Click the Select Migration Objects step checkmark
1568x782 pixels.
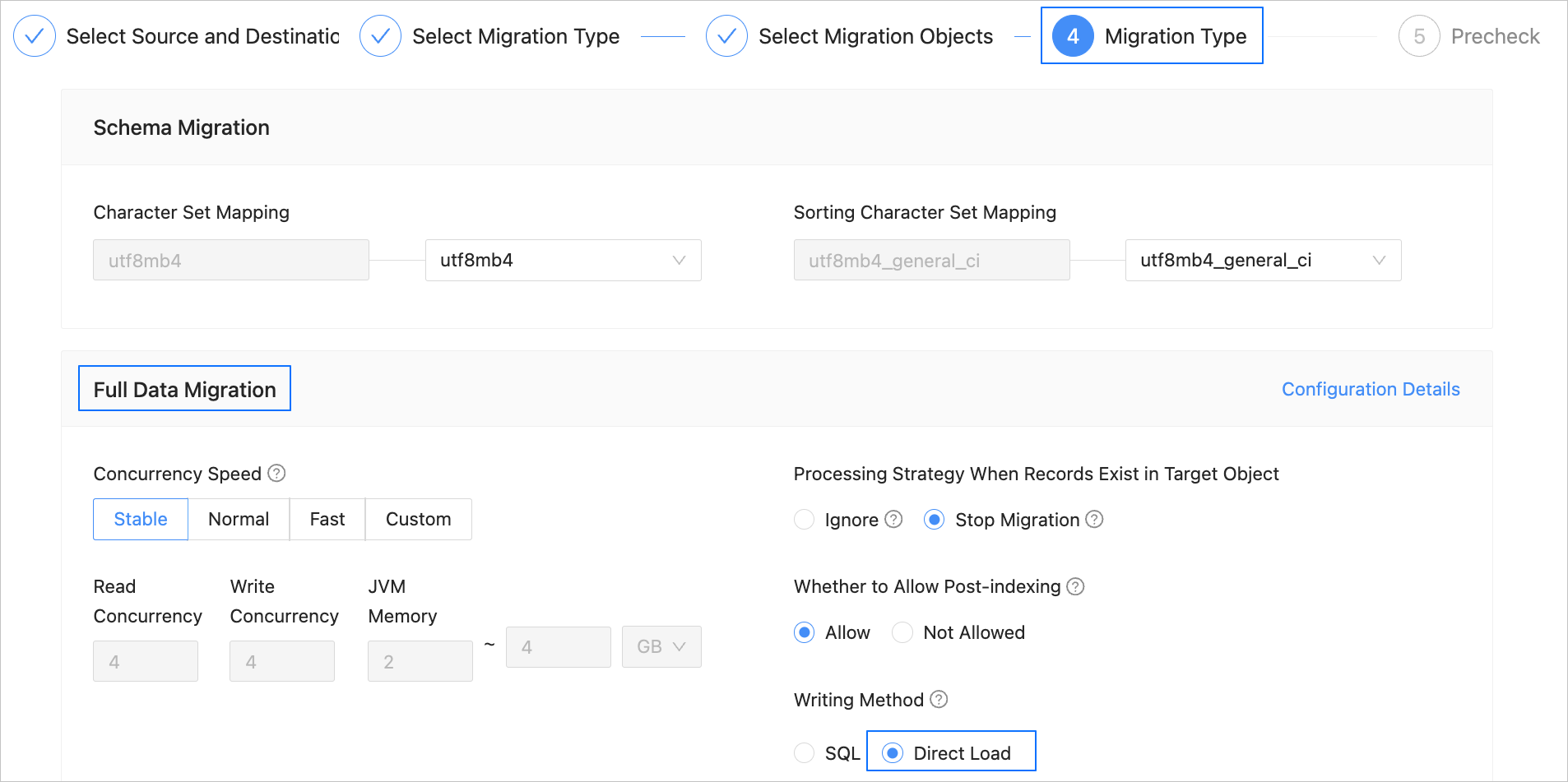pos(726,36)
